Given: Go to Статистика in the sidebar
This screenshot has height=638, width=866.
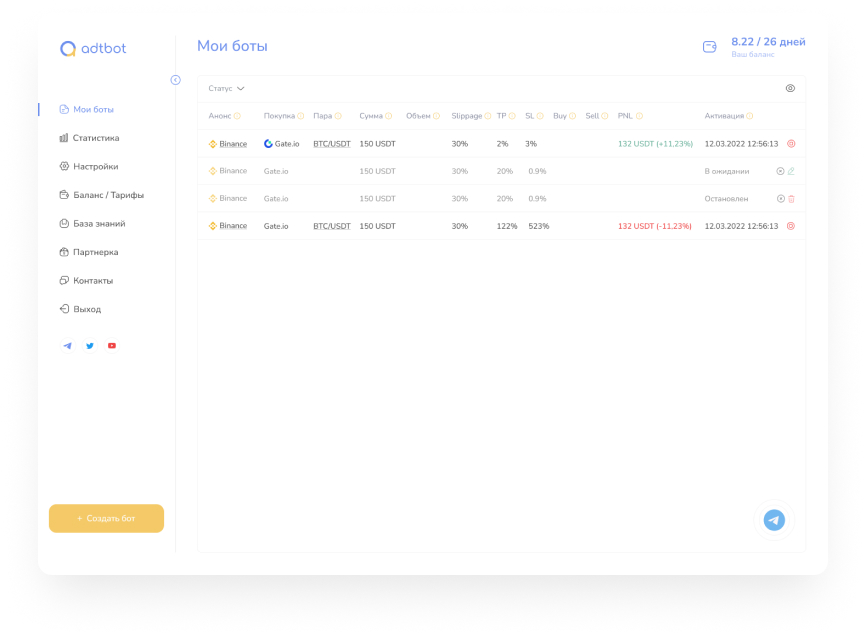Looking at the screenshot, I should coord(95,138).
